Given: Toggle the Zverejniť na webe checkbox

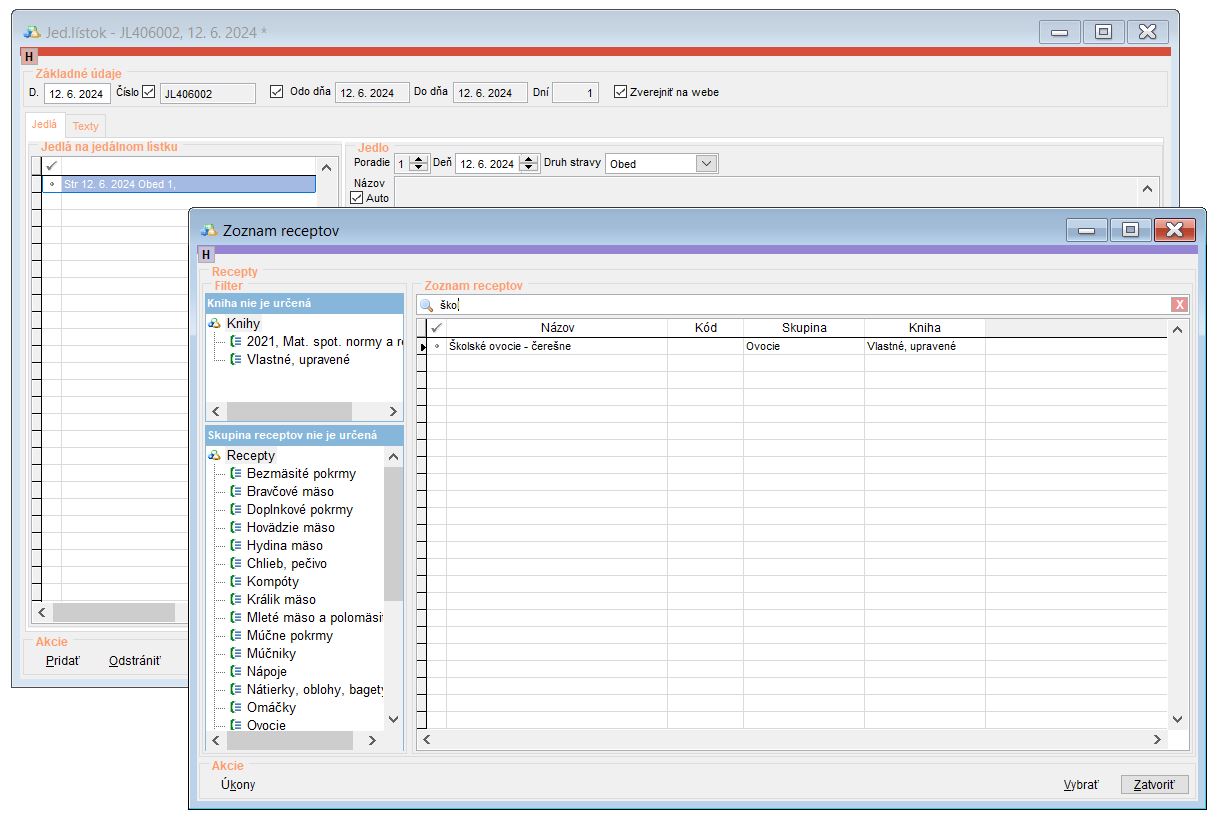Looking at the screenshot, I should [x=621, y=92].
